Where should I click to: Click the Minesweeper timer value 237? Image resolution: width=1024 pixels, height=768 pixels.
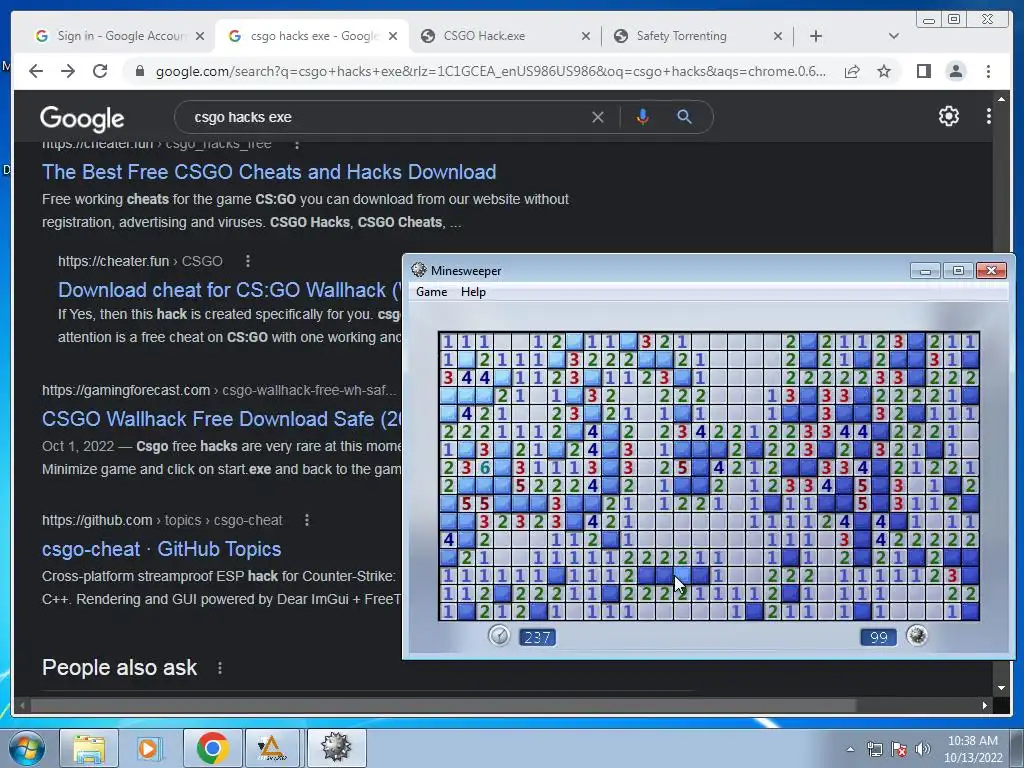(537, 637)
